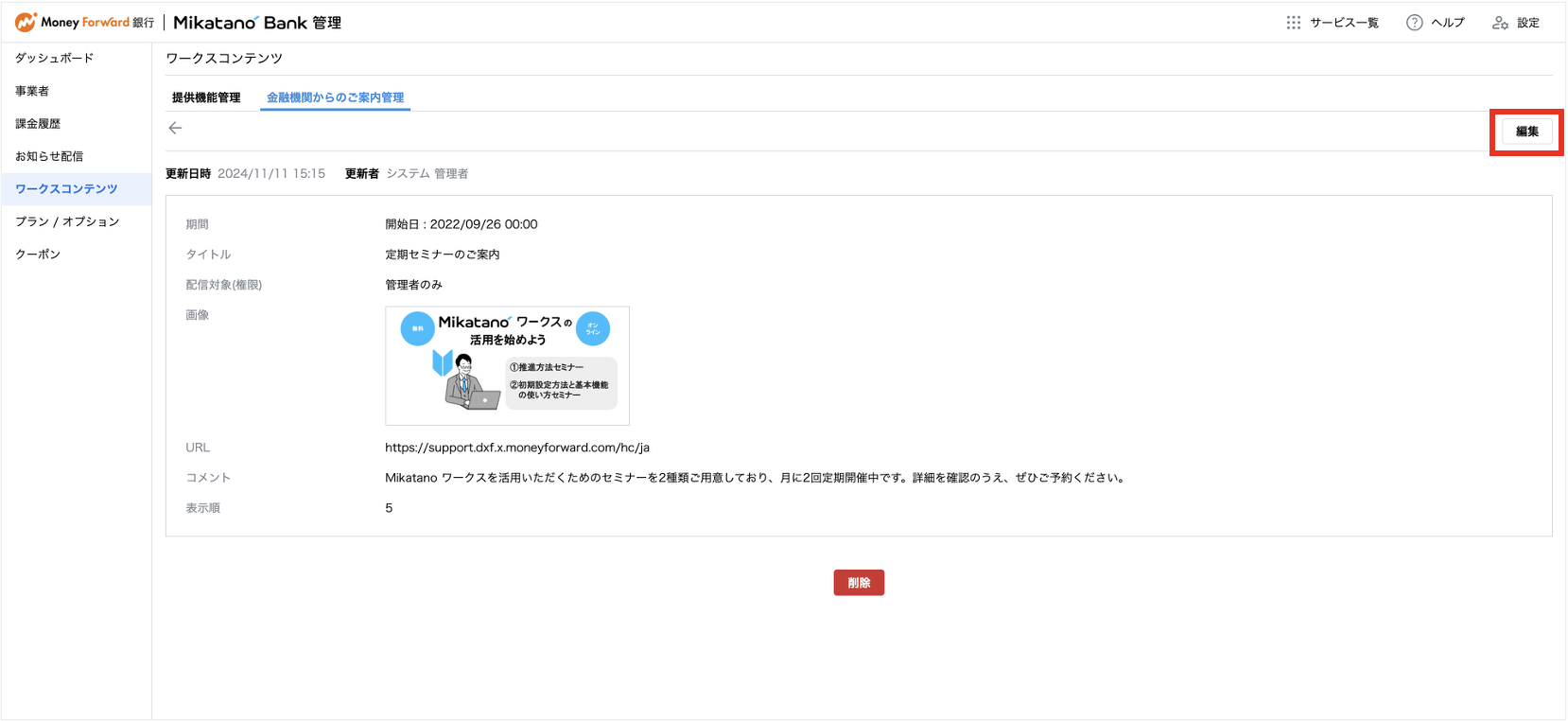Screen dimensions: 1568x721
Task: Click the updater name システム 管理者
Action: pyautogui.click(x=427, y=174)
